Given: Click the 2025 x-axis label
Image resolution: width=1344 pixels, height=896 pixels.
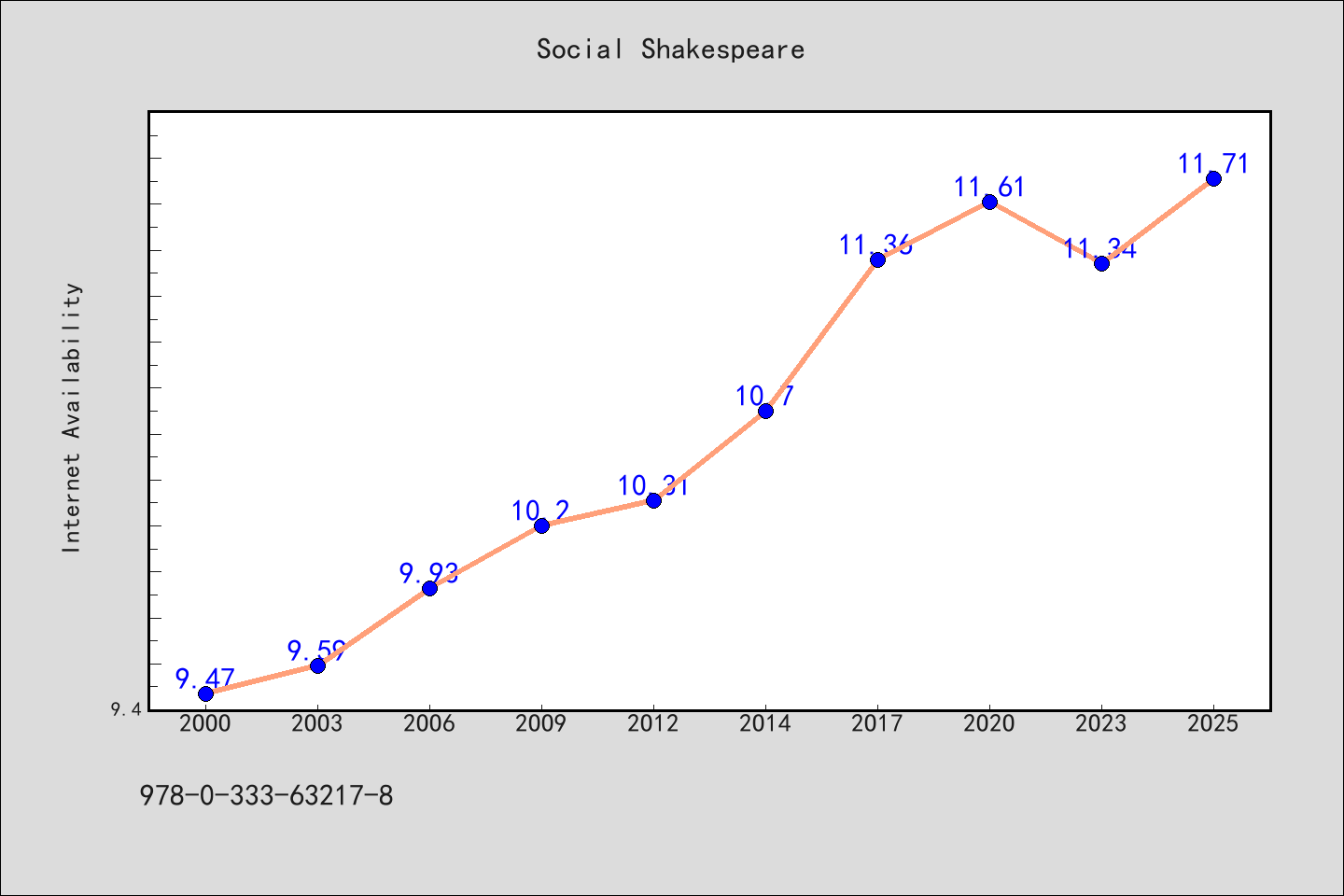Looking at the screenshot, I should pos(1213,724).
